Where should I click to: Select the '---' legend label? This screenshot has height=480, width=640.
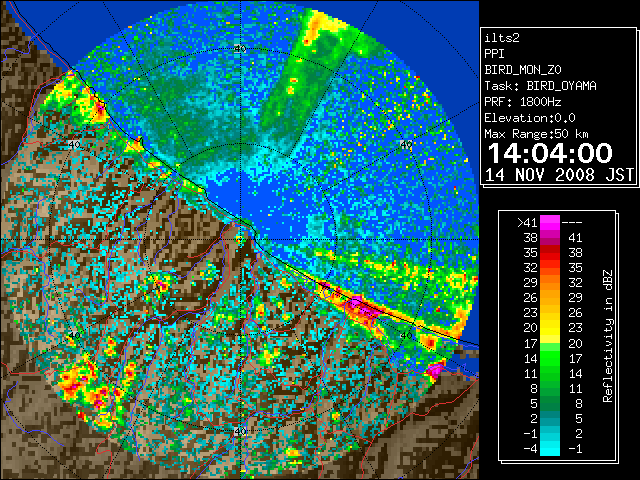(x=572, y=222)
